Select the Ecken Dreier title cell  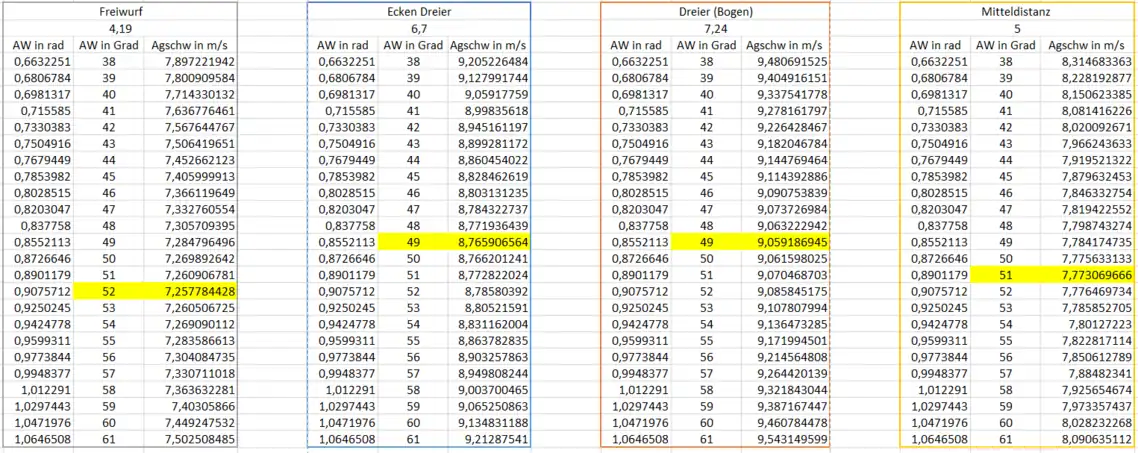[x=418, y=11]
